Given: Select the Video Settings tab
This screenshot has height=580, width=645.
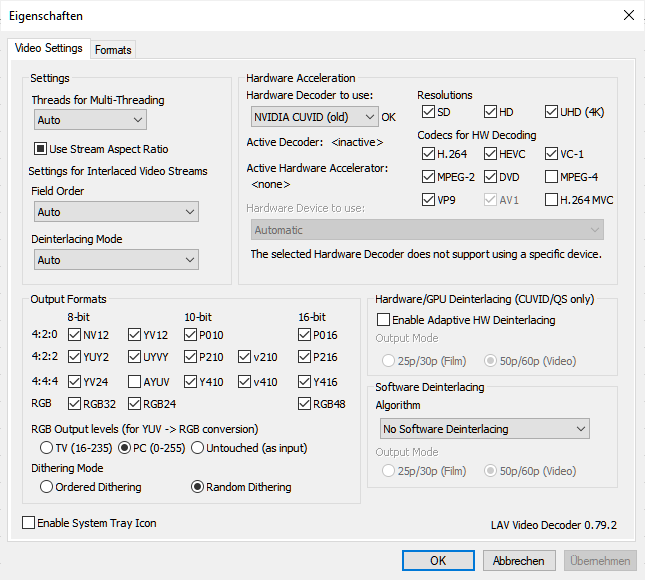Looking at the screenshot, I should 50,49.
